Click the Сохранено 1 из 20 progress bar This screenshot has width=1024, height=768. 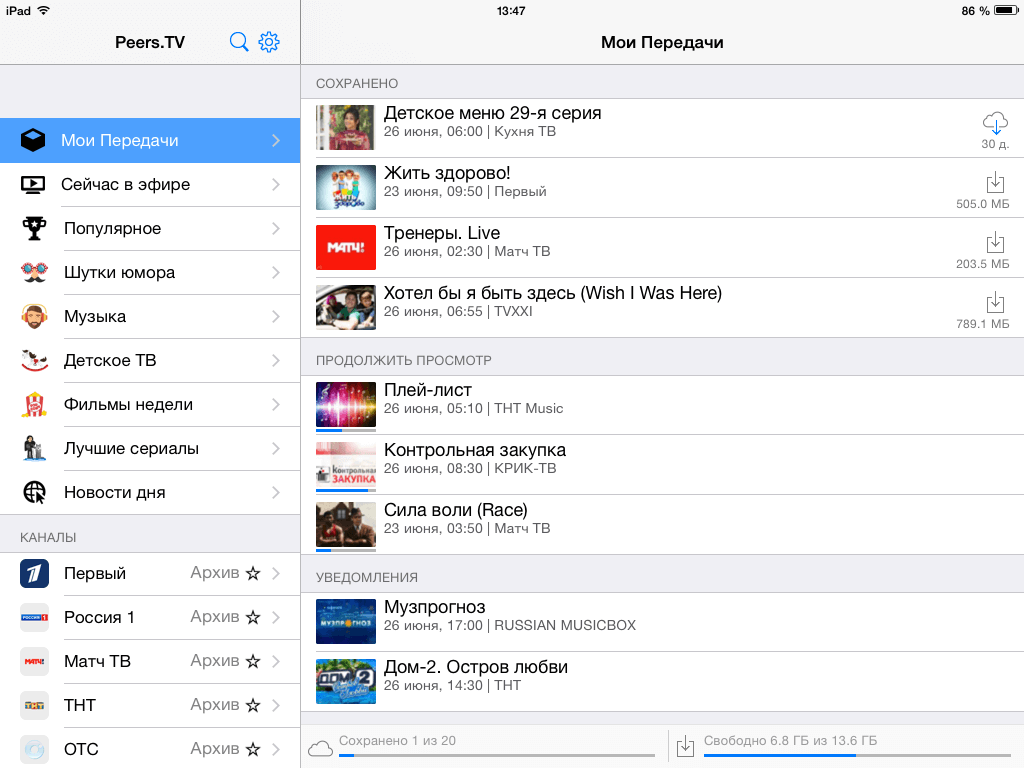[x=497, y=756]
